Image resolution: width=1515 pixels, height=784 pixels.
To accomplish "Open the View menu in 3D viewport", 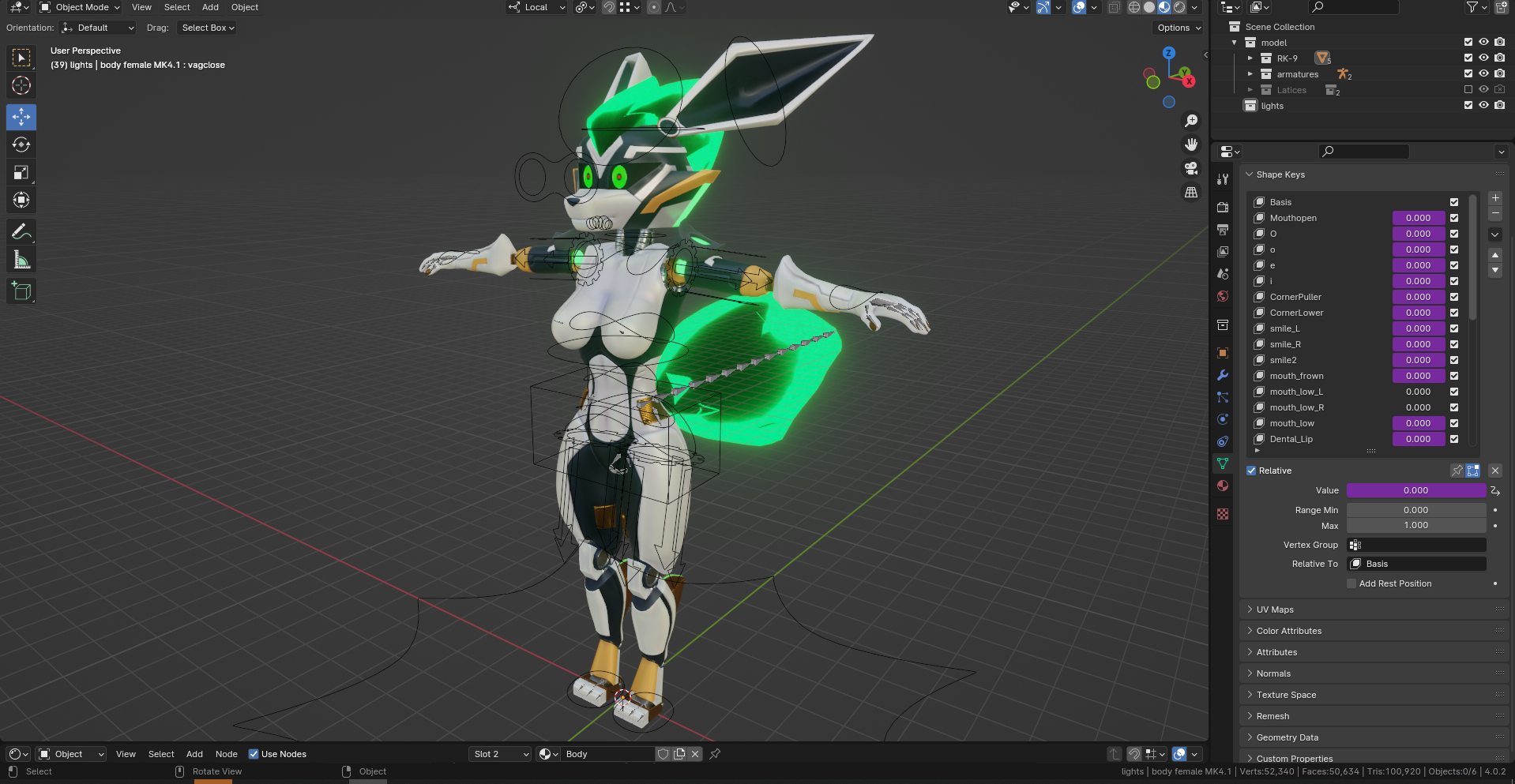I will pyautogui.click(x=141, y=7).
